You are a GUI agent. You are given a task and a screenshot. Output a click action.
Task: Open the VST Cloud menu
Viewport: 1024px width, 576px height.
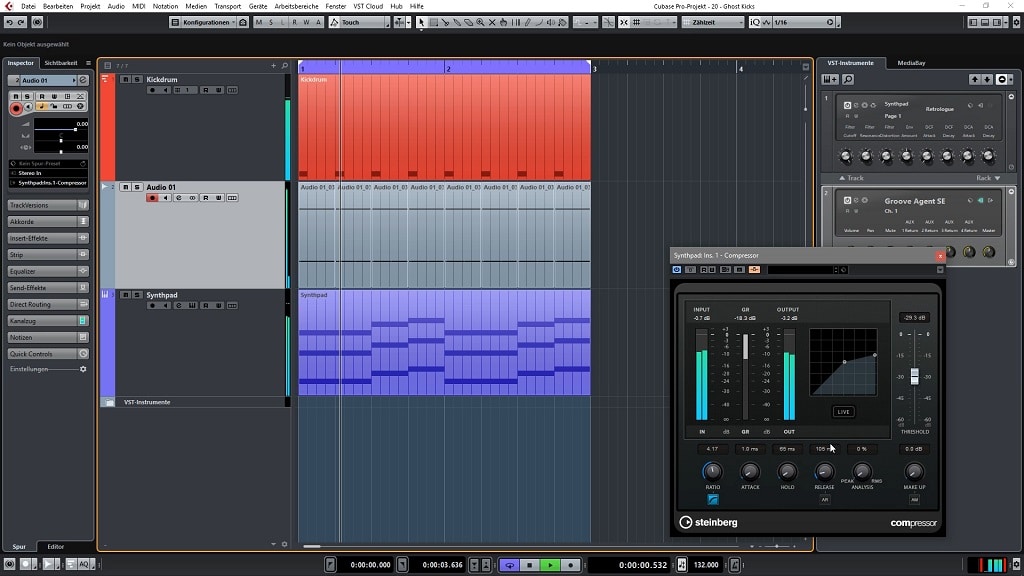click(x=368, y=6)
